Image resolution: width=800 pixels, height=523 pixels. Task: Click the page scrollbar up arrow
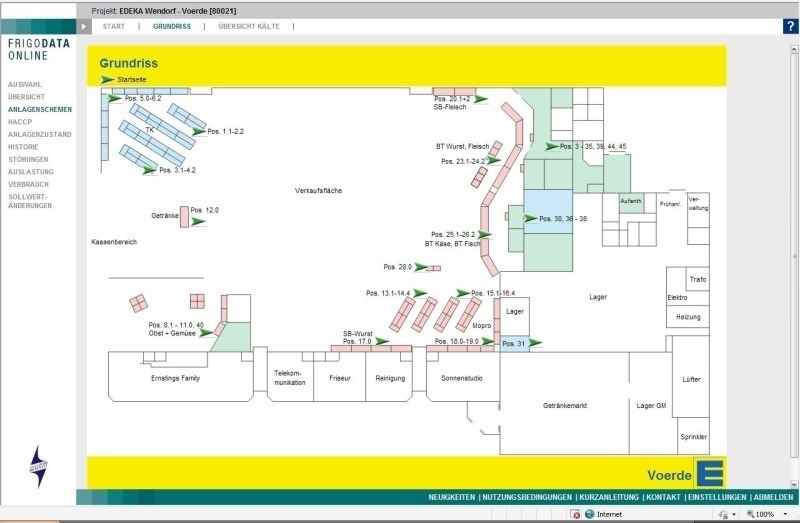click(794, 49)
